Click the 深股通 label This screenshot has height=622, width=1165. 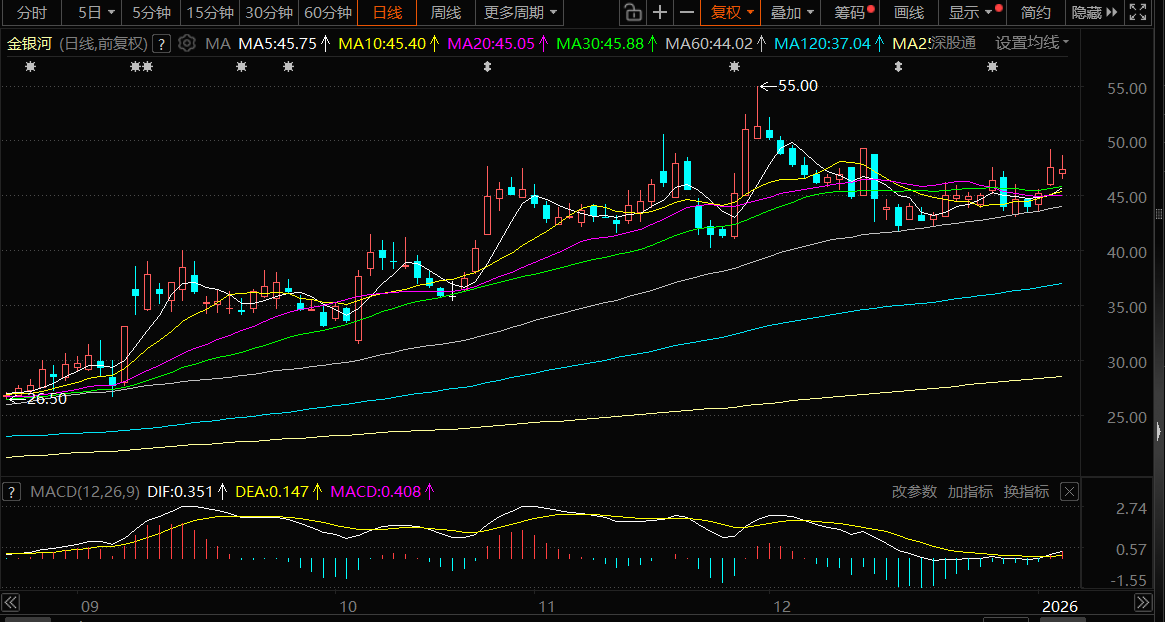955,43
